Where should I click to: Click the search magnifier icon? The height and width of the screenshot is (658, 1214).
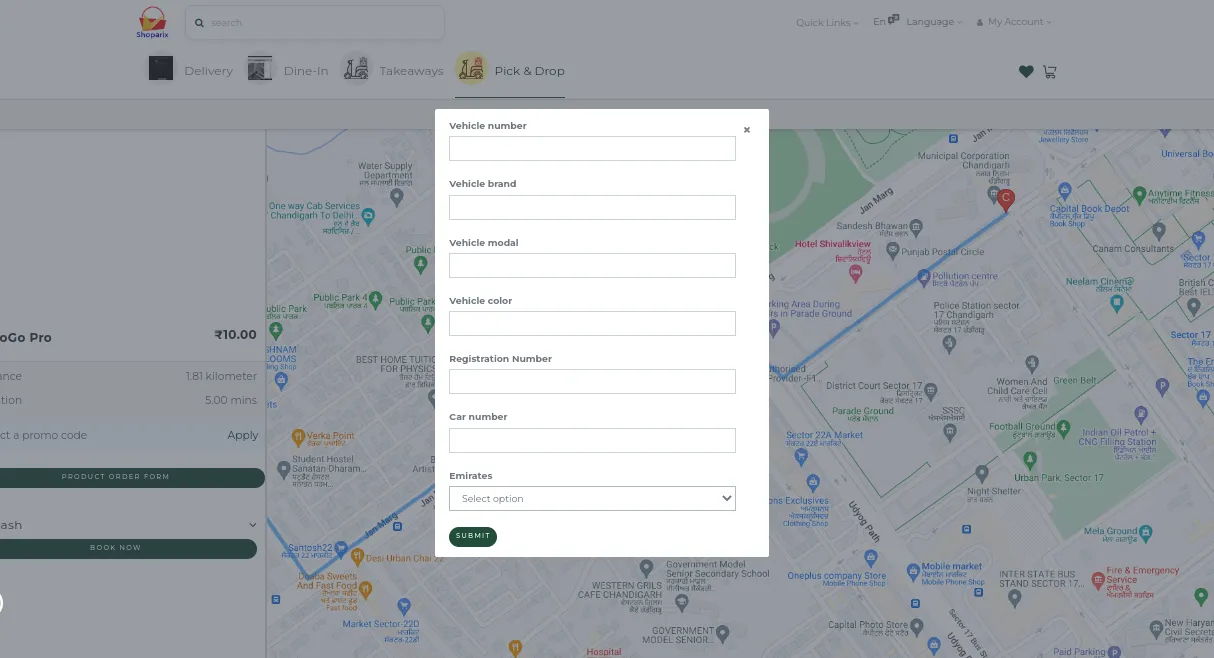(x=200, y=23)
